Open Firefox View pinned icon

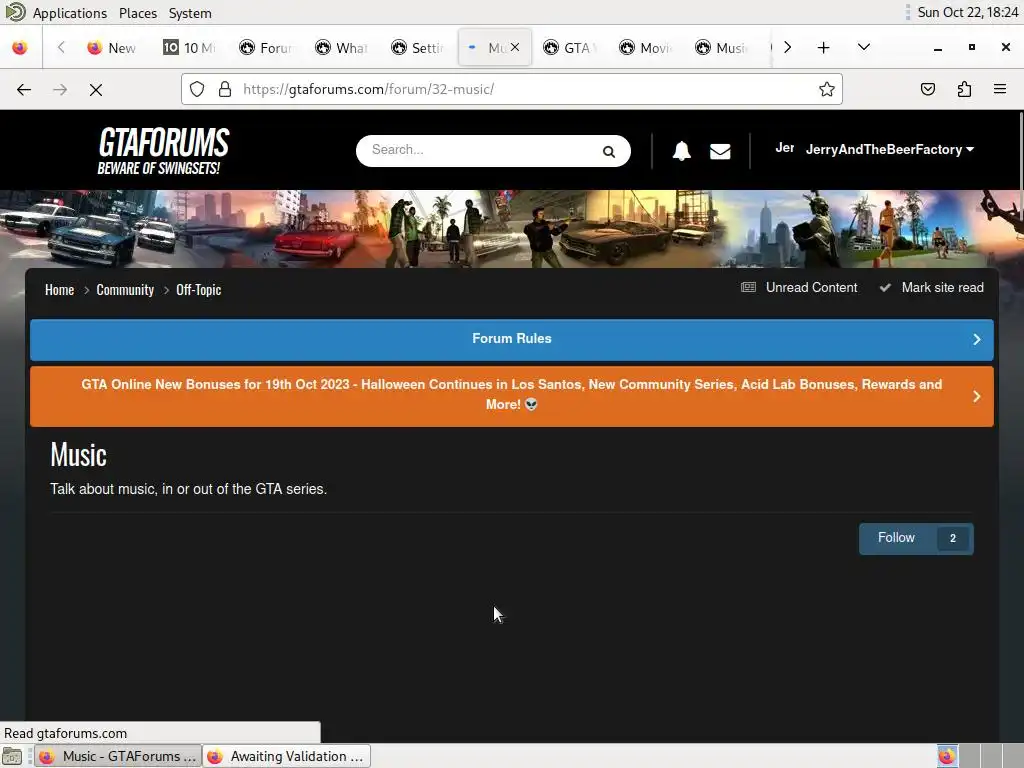click(20, 48)
